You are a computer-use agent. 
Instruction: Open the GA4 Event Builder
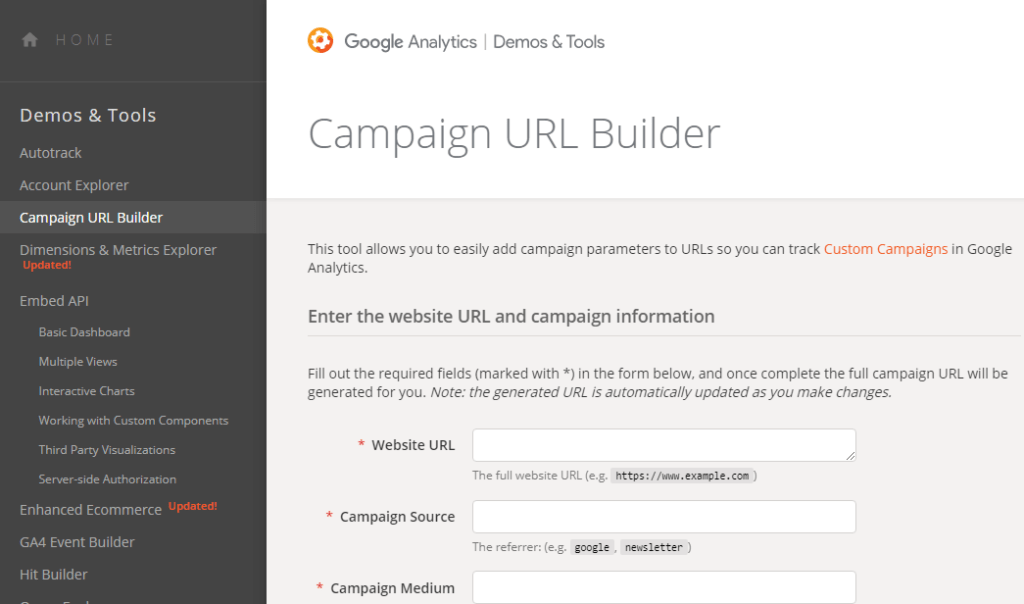[77, 542]
